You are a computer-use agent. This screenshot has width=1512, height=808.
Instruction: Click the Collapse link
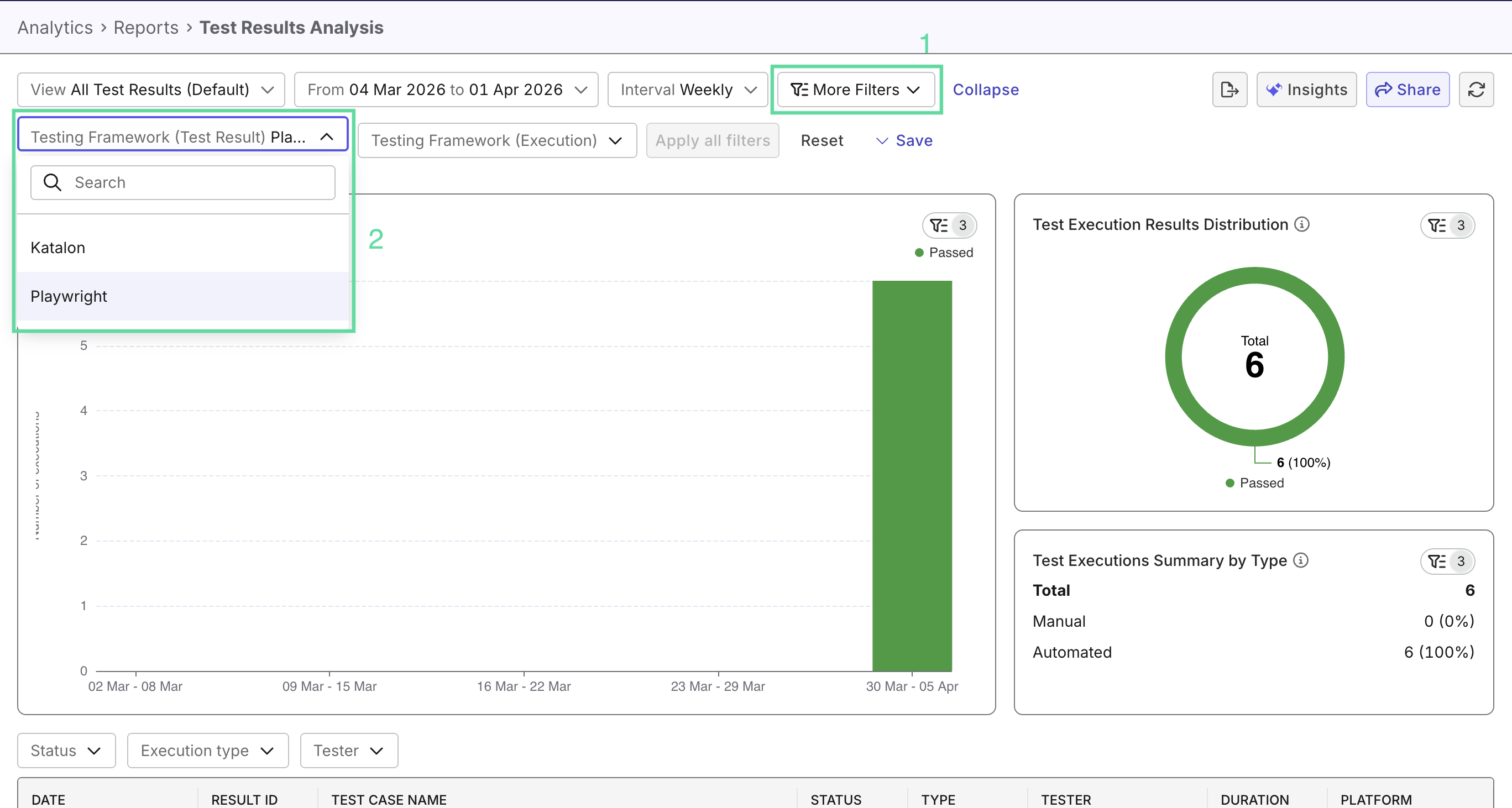(x=985, y=90)
